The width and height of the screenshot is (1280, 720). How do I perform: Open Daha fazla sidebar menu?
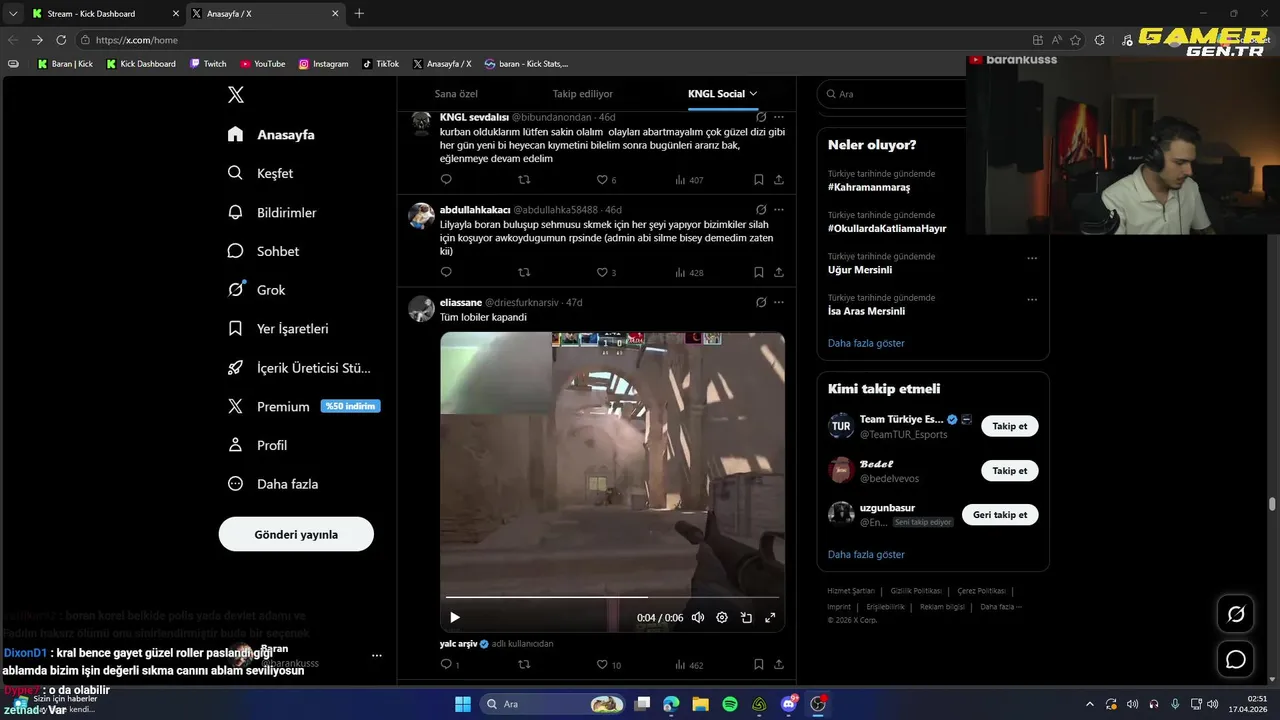273,484
